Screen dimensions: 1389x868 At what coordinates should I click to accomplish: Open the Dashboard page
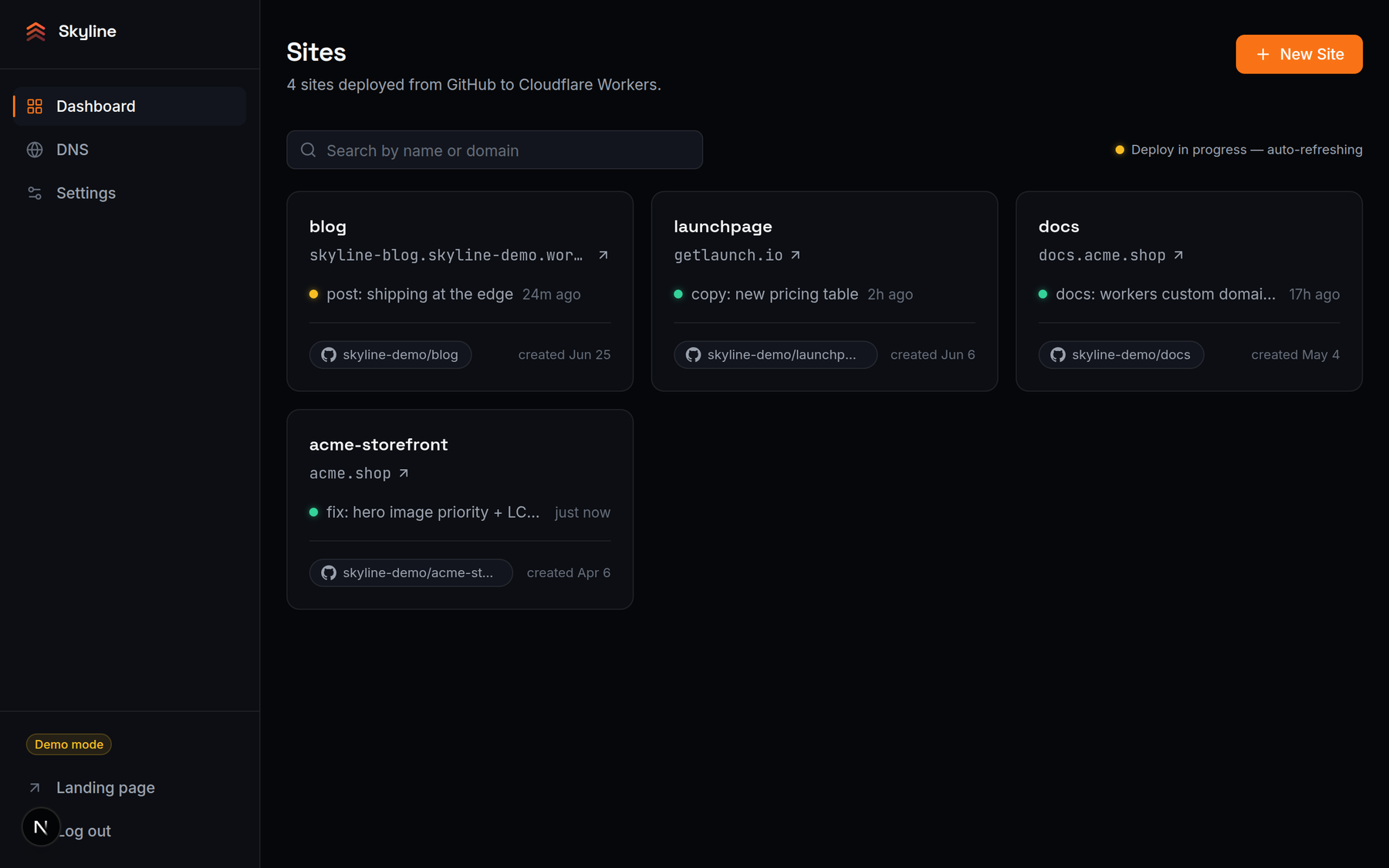click(x=130, y=106)
